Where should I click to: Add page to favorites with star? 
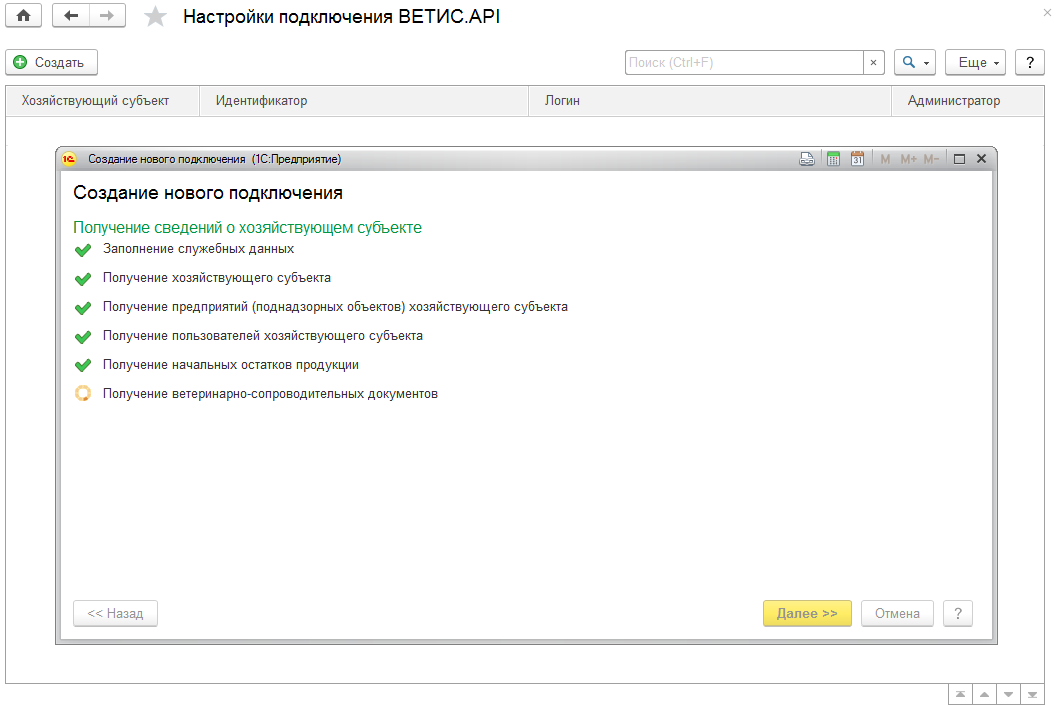coord(155,16)
